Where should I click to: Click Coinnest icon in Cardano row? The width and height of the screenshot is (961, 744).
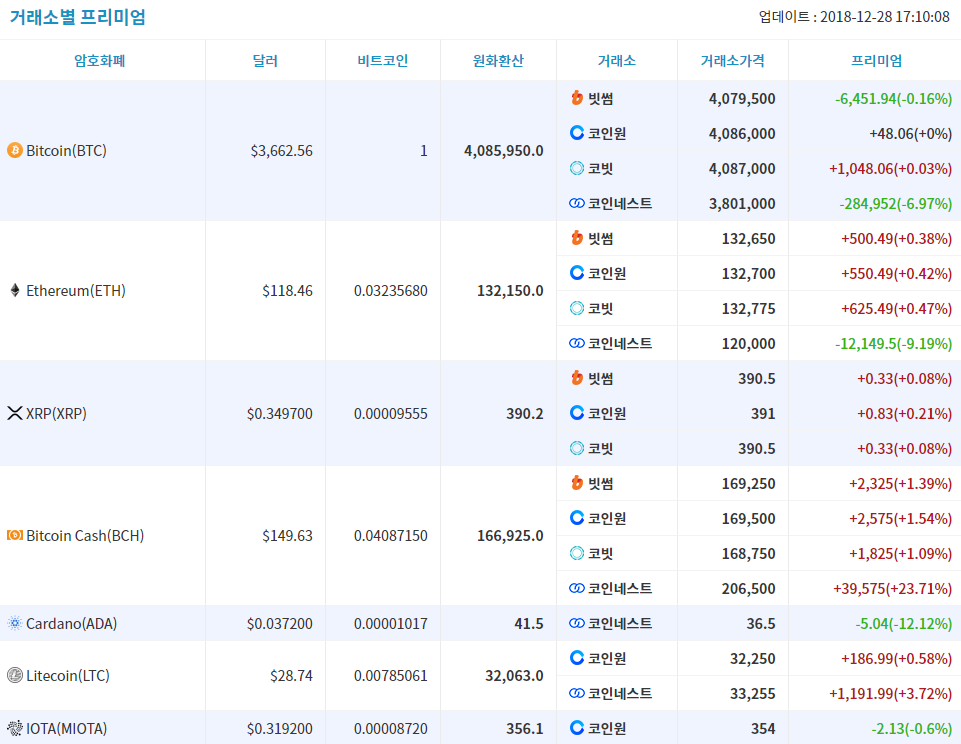577,623
